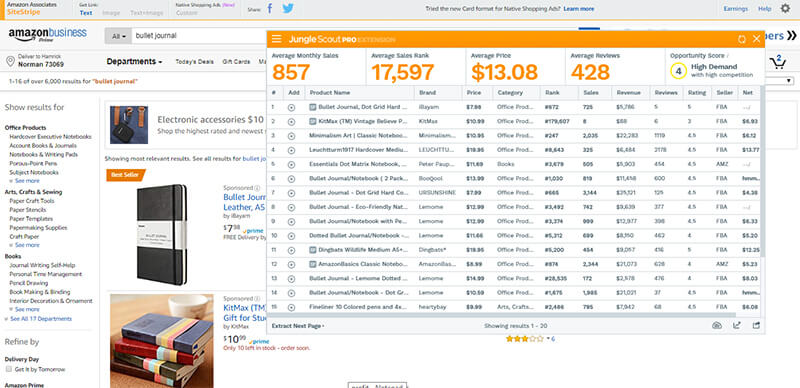This screenshot has width=800, height=388.
Task: Share on Facebook via SiteStripe
Action: (270, 9)
